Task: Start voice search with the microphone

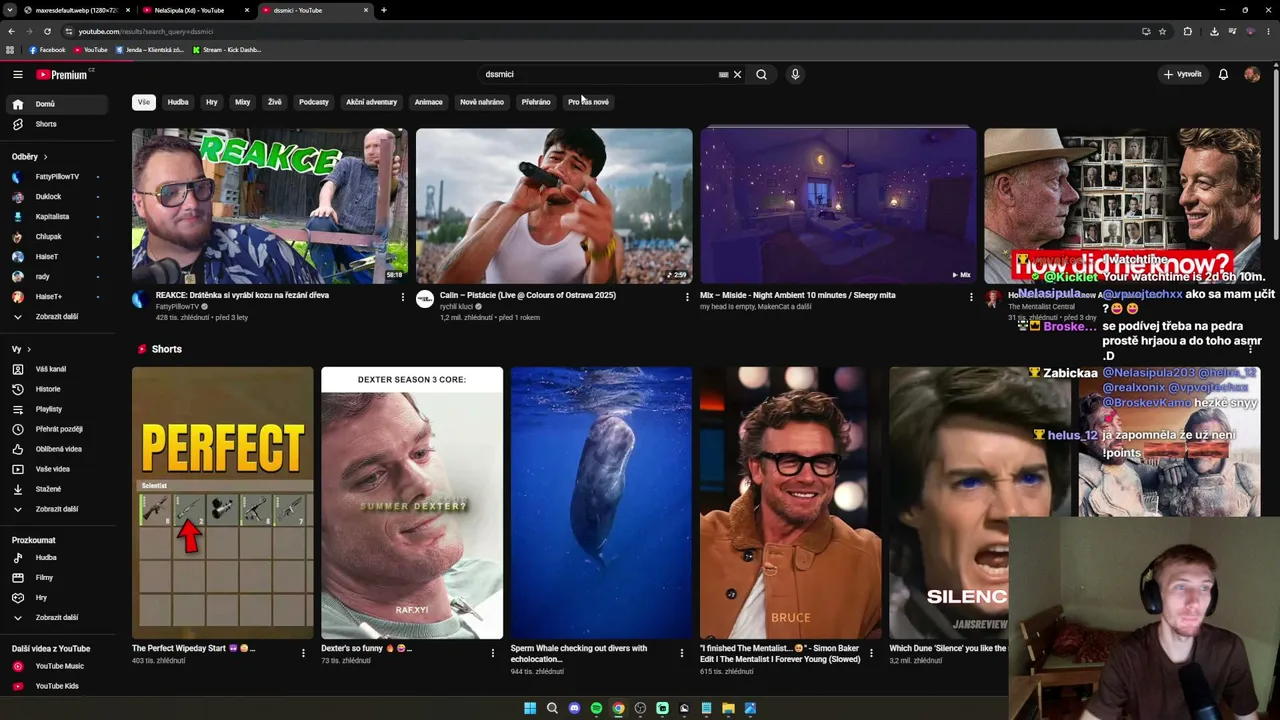Action: (x=795, y=74)
